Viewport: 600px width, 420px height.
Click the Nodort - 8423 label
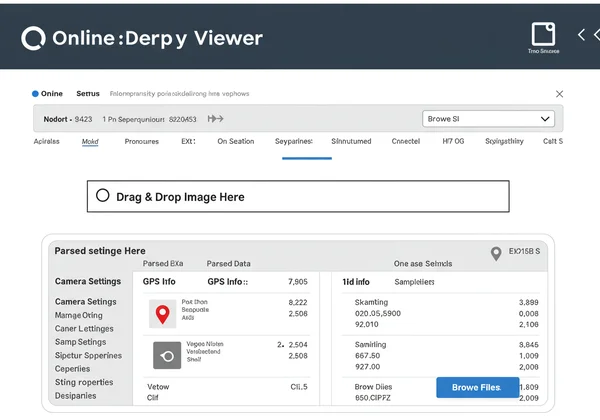(x=68, y=119)
